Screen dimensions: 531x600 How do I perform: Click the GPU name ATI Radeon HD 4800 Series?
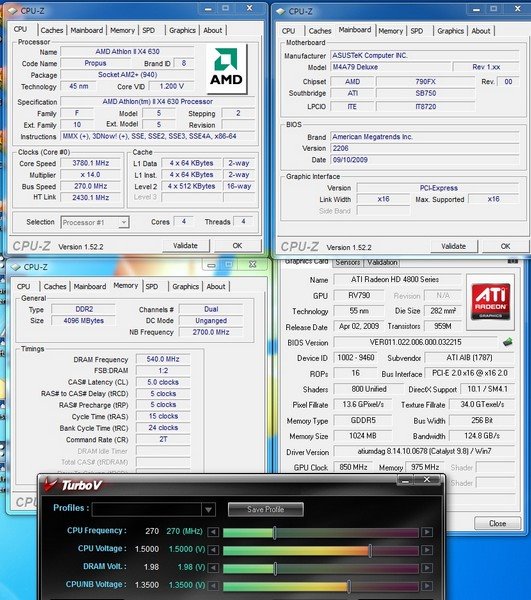pyautogui.click(x=397, y=279)
